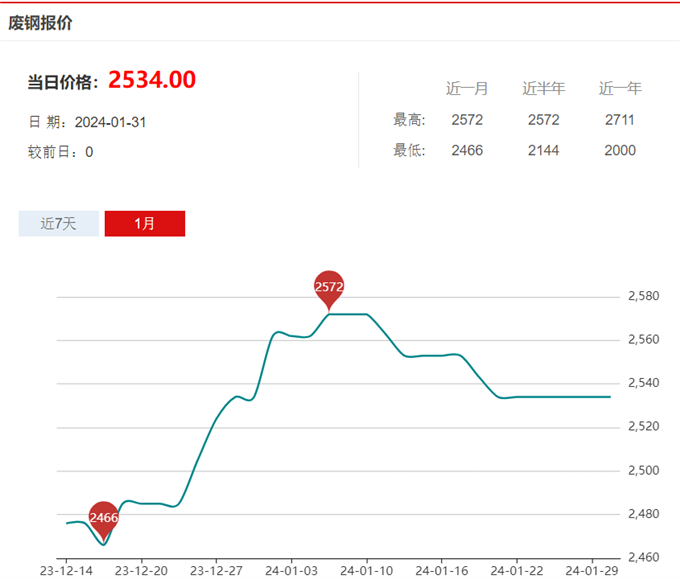Click the 2,480 y-axis label
Image resolution: width=680 pixels, height=579 pixels.
(x=644, y=514)
